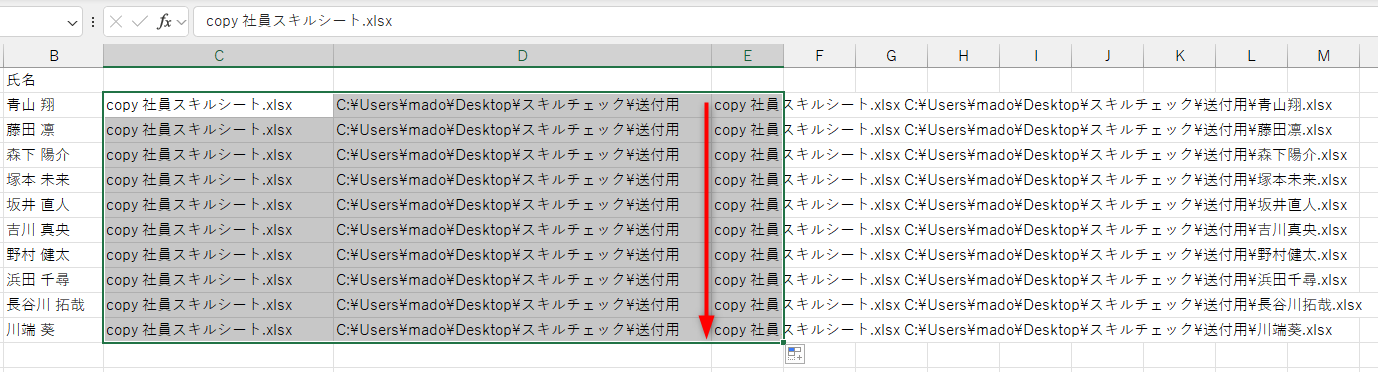Click the command text ending 坂井直人.xlsx

point(1031,204)
